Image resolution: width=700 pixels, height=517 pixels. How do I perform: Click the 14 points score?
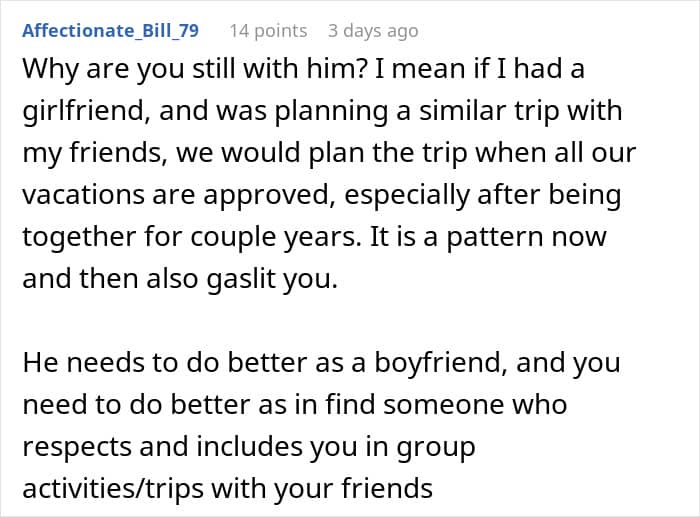coord(268,31)
